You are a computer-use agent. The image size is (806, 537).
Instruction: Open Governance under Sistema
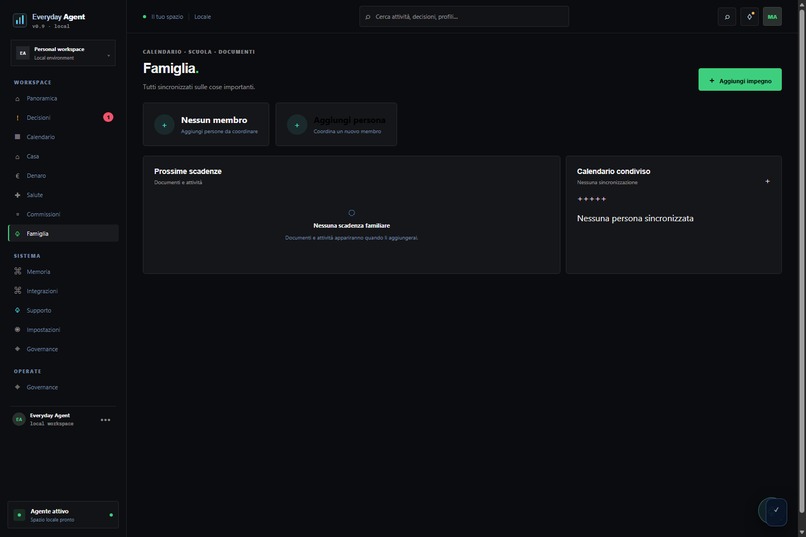pyautogui.click(x=63, y=349)
